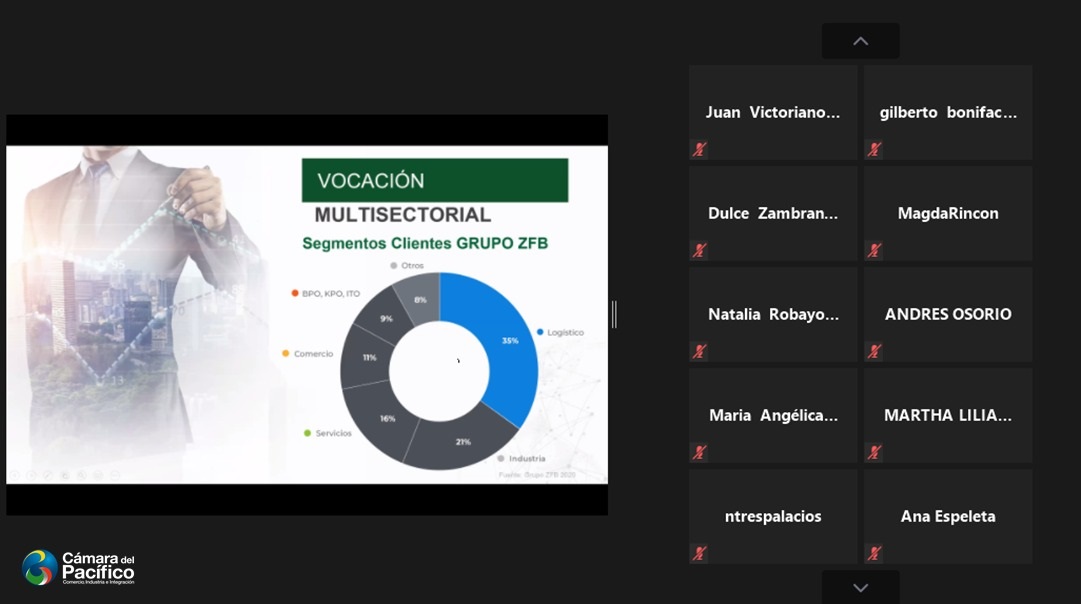Show more participants with the down chevron

[x=860, y=587]
